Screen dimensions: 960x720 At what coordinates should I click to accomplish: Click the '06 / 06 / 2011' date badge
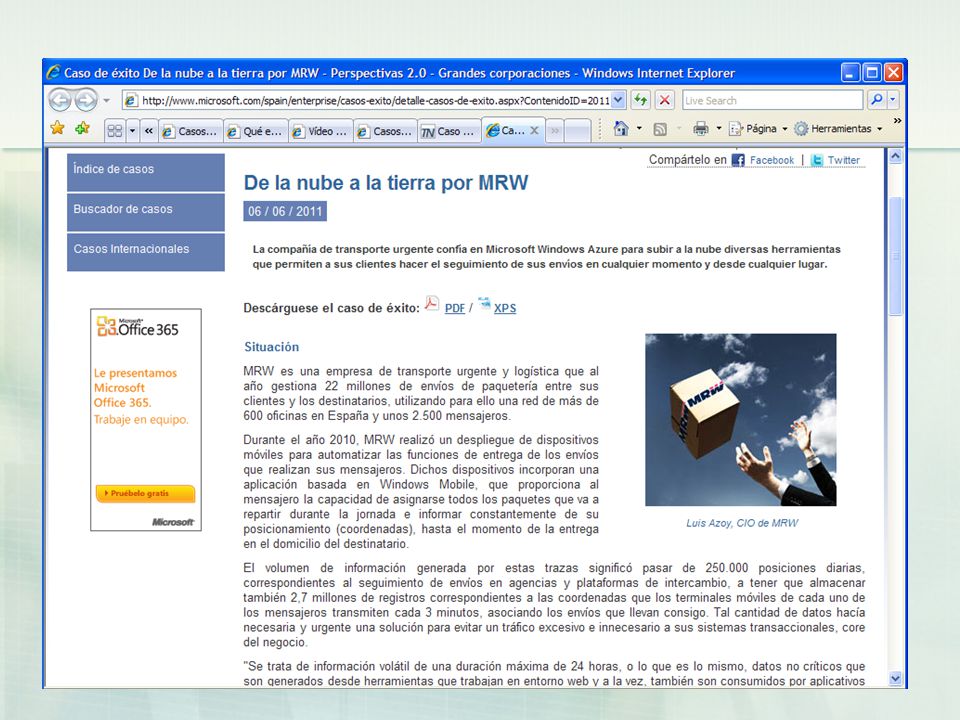pyautogui.click(x=285, y=211)
